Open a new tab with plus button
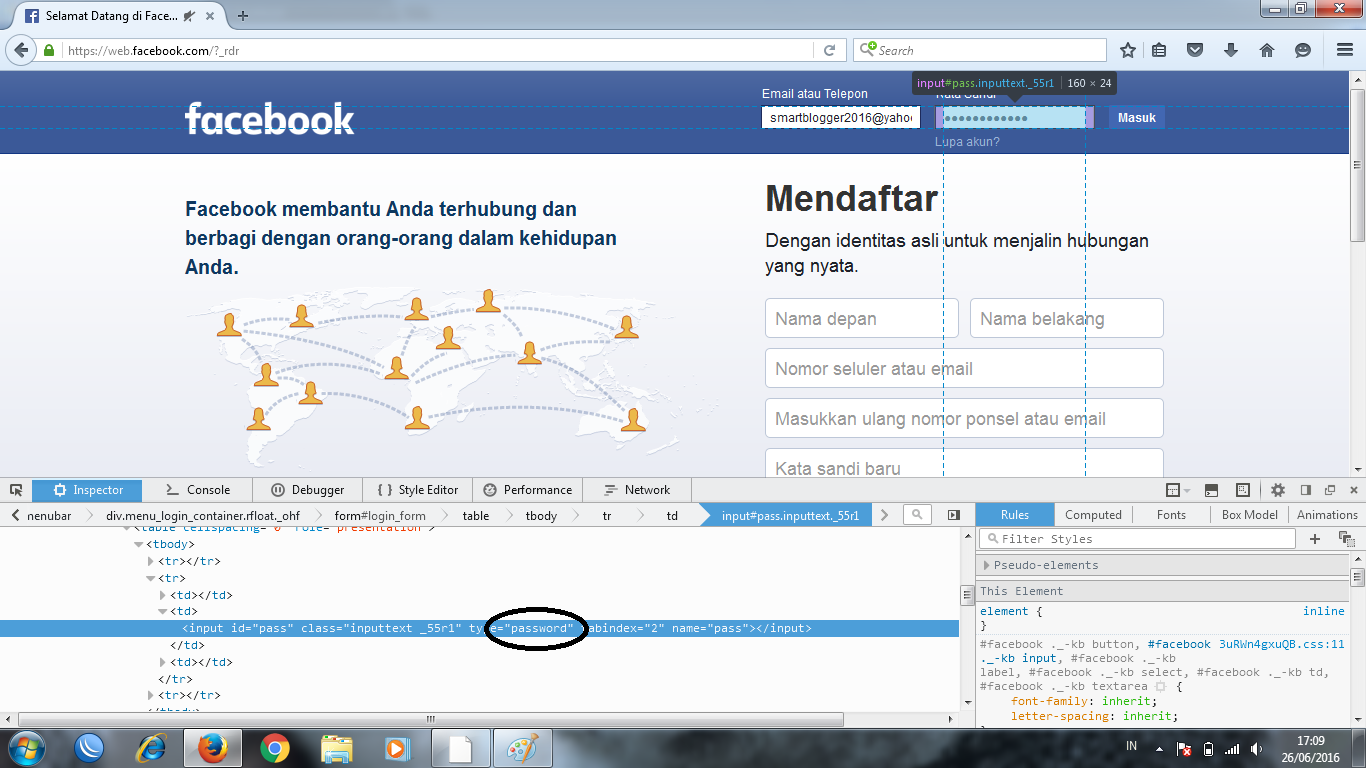1366x768 pixels. point(243,16)
